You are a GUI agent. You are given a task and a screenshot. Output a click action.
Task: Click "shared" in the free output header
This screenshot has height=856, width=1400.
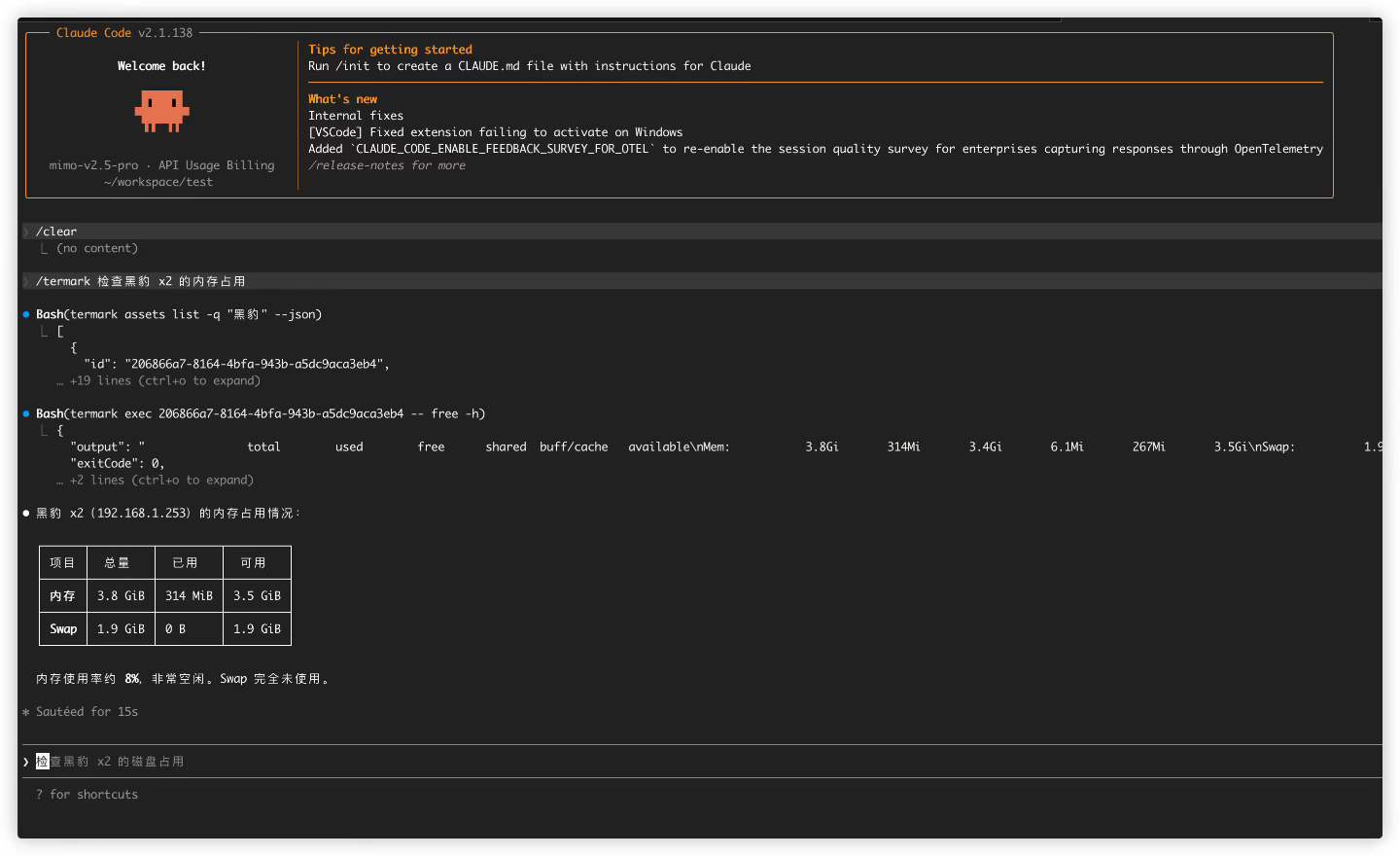tap(506, 446)
